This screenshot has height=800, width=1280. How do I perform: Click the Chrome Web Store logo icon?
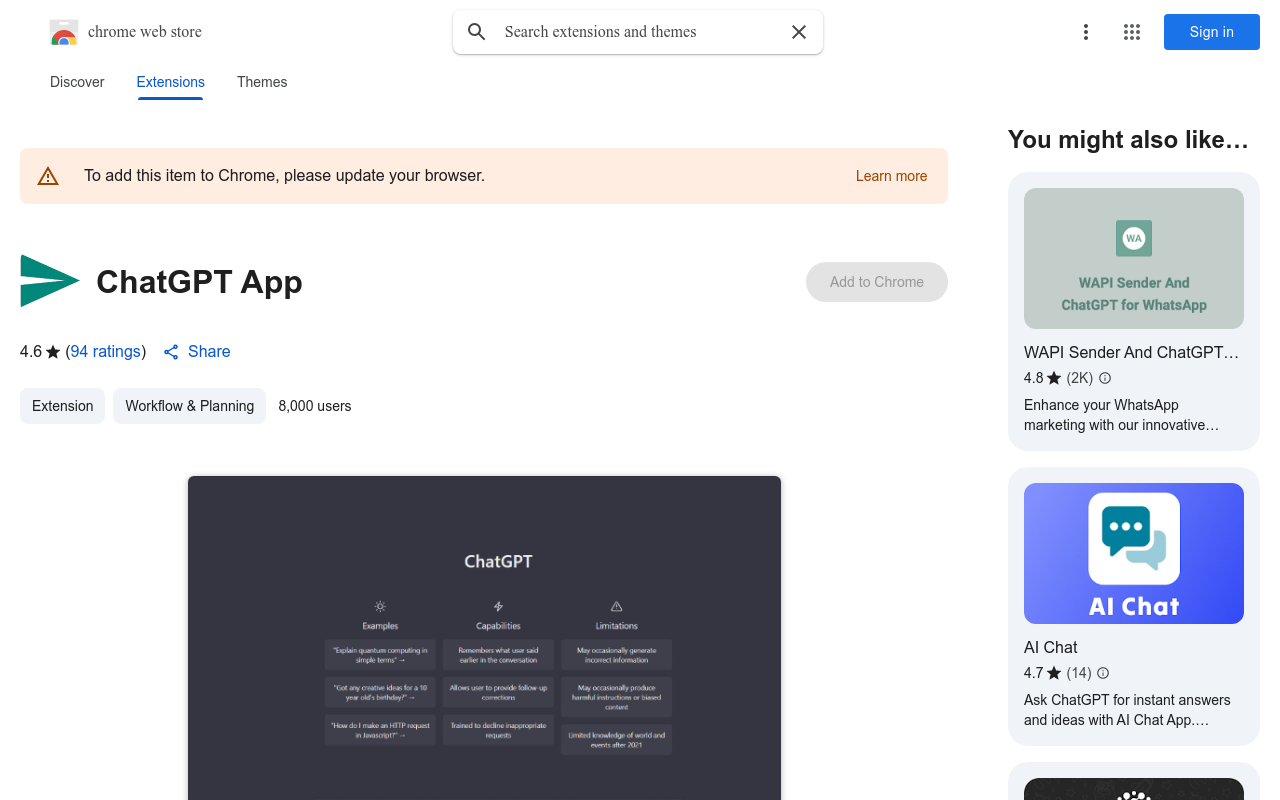coord(64,33)
